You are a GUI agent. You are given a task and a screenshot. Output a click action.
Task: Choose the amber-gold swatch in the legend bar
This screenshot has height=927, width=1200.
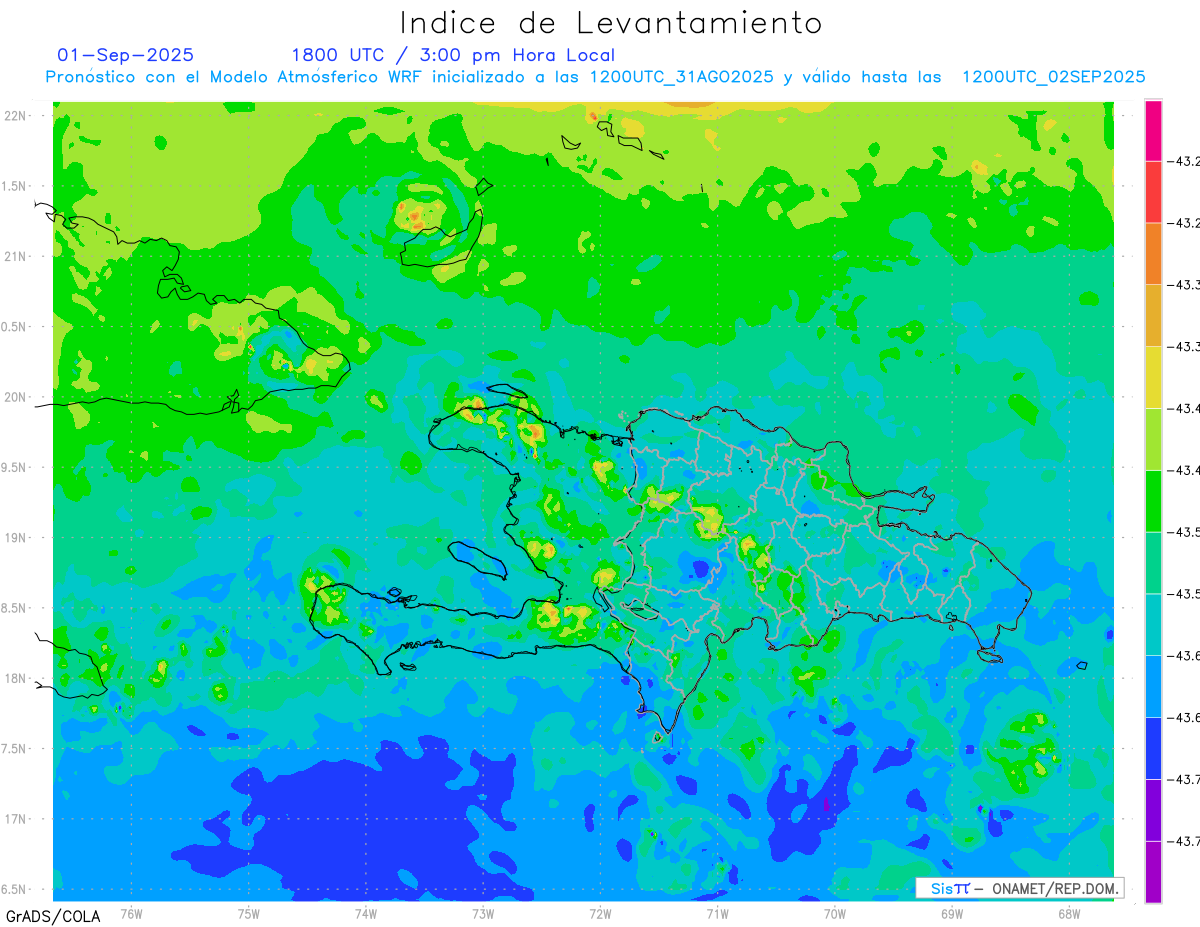click(1153, 315)
